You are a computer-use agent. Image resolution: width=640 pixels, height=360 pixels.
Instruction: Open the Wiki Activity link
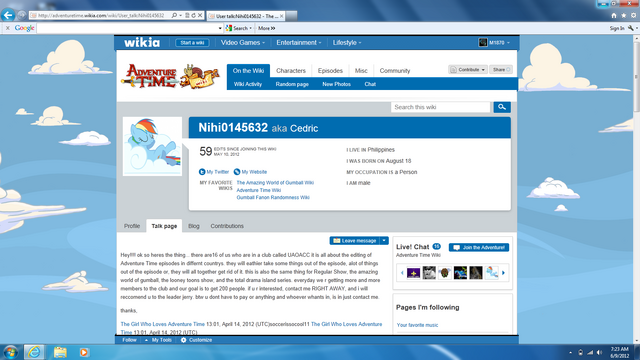[248, 84]
